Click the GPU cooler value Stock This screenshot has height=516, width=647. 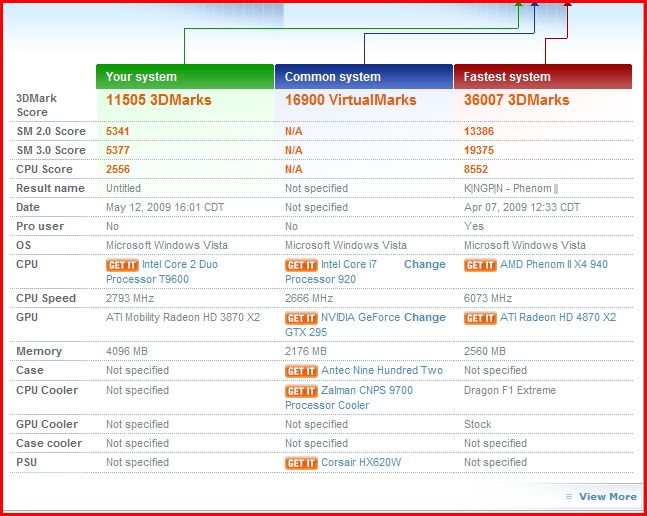478,424
